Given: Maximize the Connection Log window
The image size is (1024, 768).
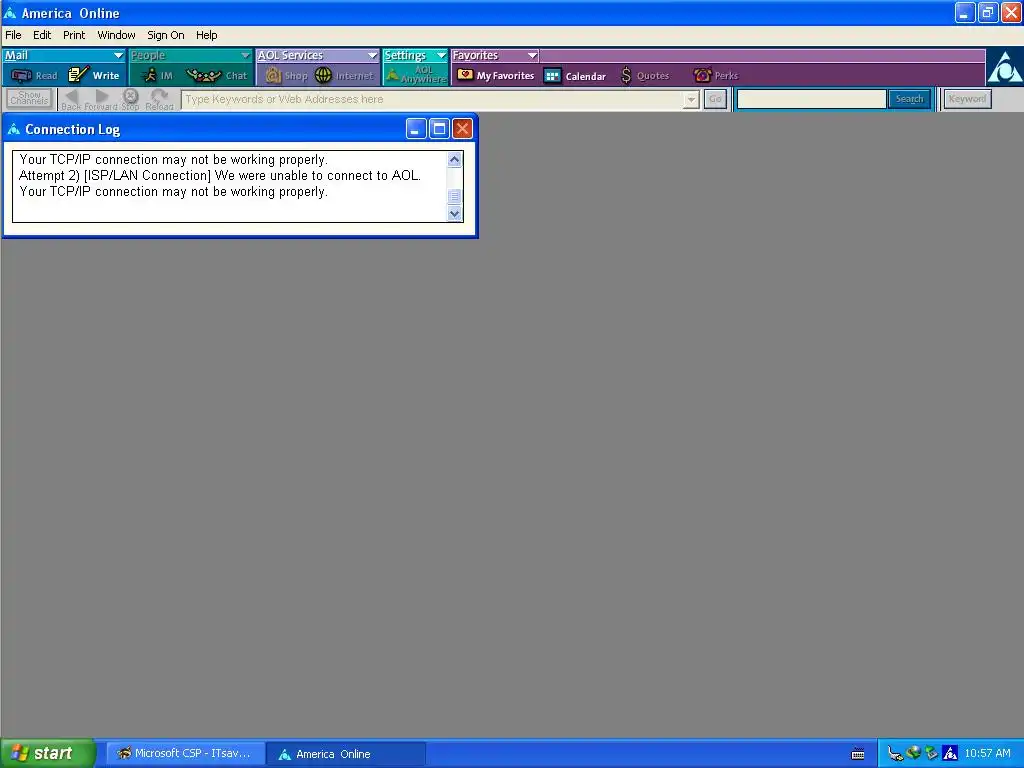Looking at the screenshot, I should (x=440, y=129).
